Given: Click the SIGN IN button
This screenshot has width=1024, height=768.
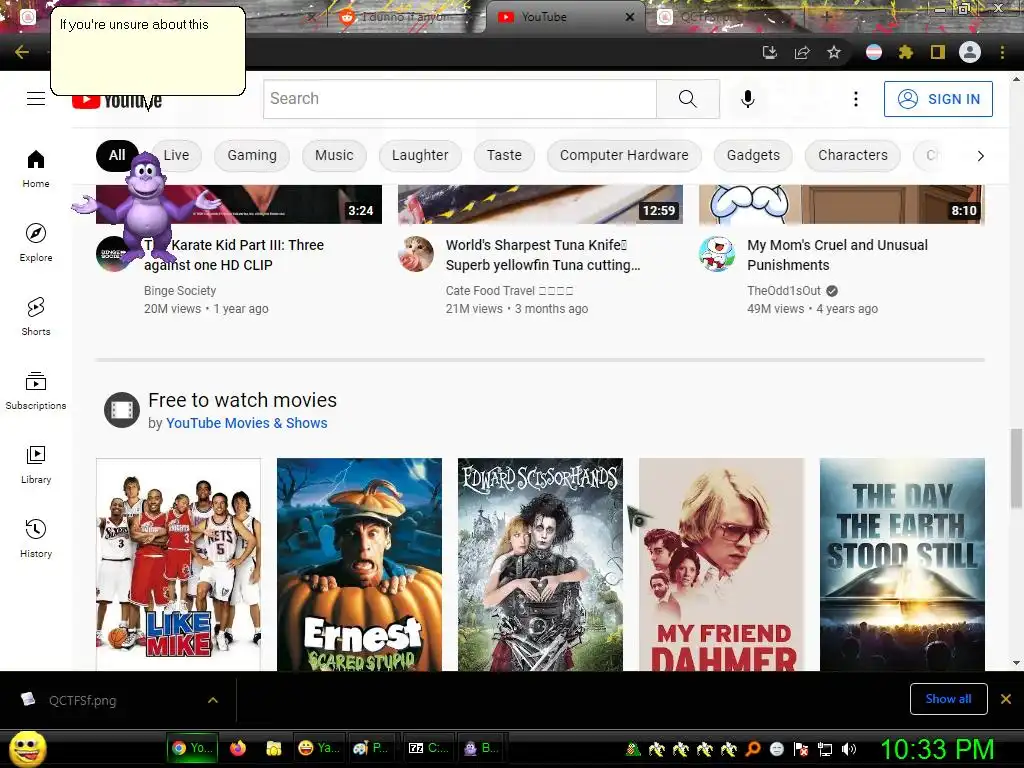Looking at the screenshot, I should pos(938,99).
